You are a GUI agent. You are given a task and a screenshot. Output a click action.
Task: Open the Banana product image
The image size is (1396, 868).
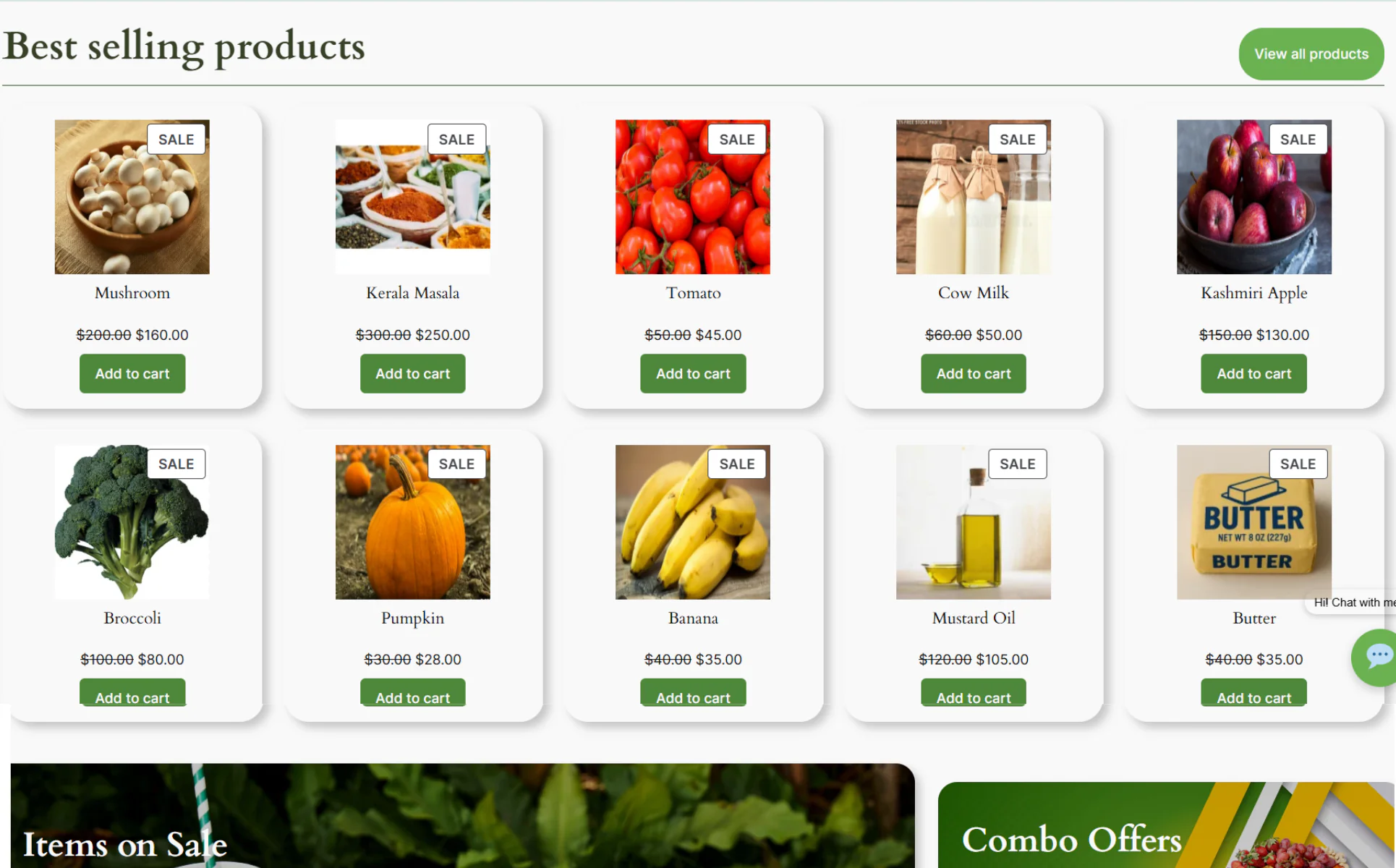click(x=693, y=522)
